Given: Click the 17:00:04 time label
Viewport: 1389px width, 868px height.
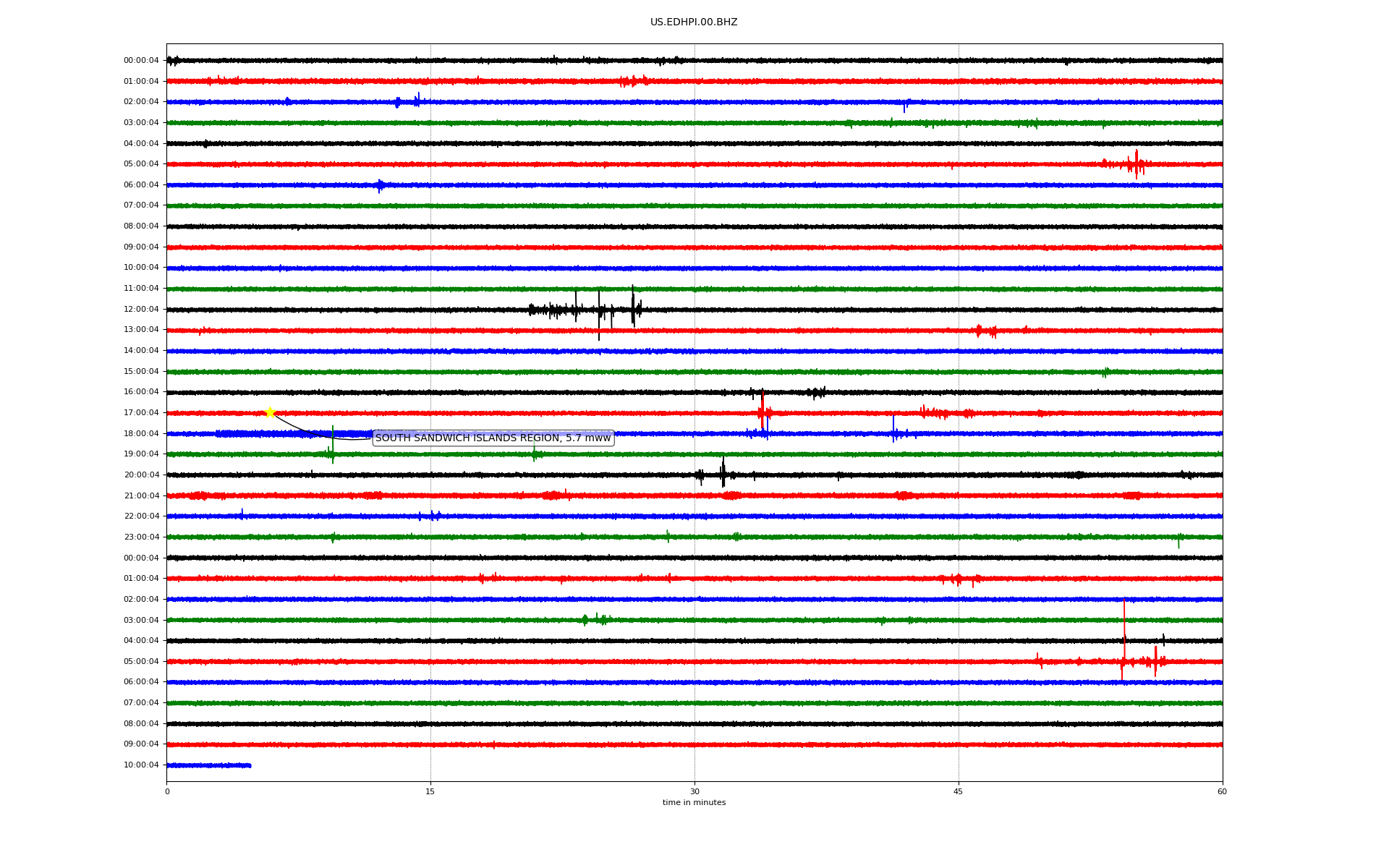Looking at the screenshot, I should point(141,413).
